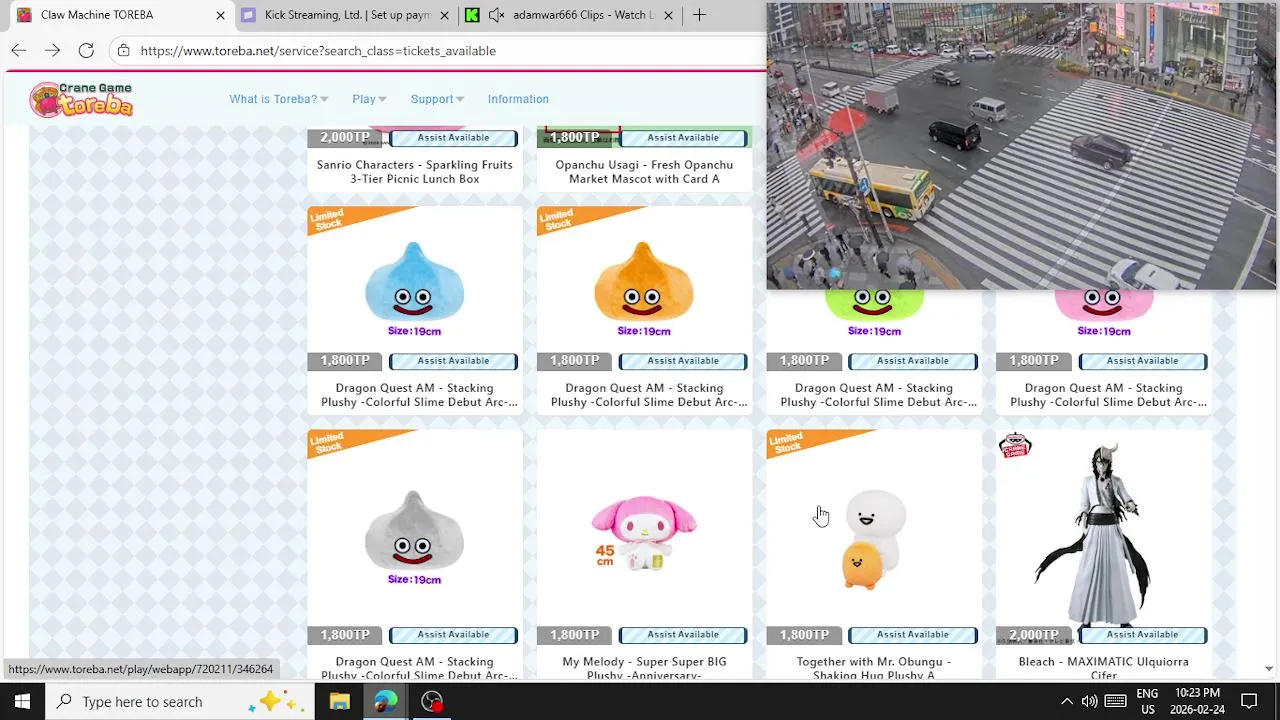This screenshot has height=720, width=1280.
Task: Click Limited Stock ribbon on blue slime
Action: [x=340, y=219]
